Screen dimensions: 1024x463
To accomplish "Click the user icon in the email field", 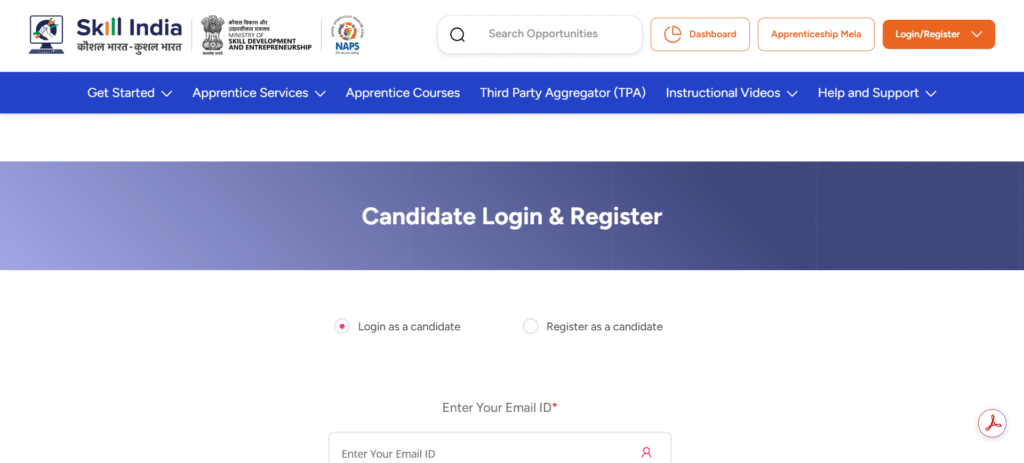I will pyautogui.click(x=646, y=453).
